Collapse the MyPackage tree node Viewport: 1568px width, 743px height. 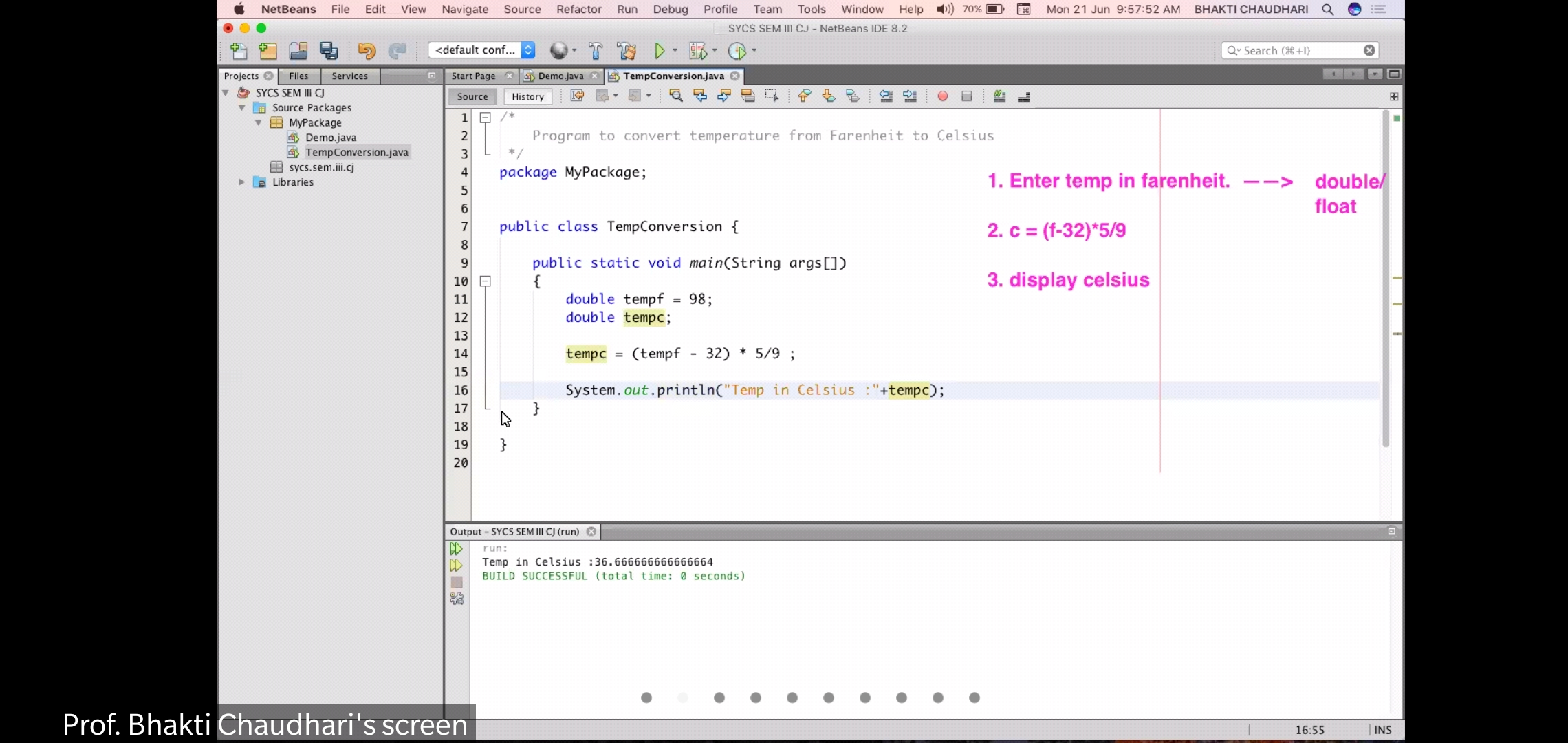click(x=259, y=122)
